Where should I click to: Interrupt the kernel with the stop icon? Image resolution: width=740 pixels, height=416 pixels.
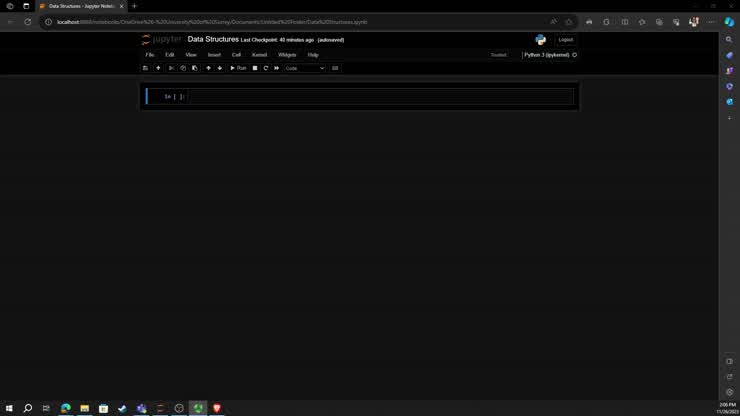pos(255,68)
